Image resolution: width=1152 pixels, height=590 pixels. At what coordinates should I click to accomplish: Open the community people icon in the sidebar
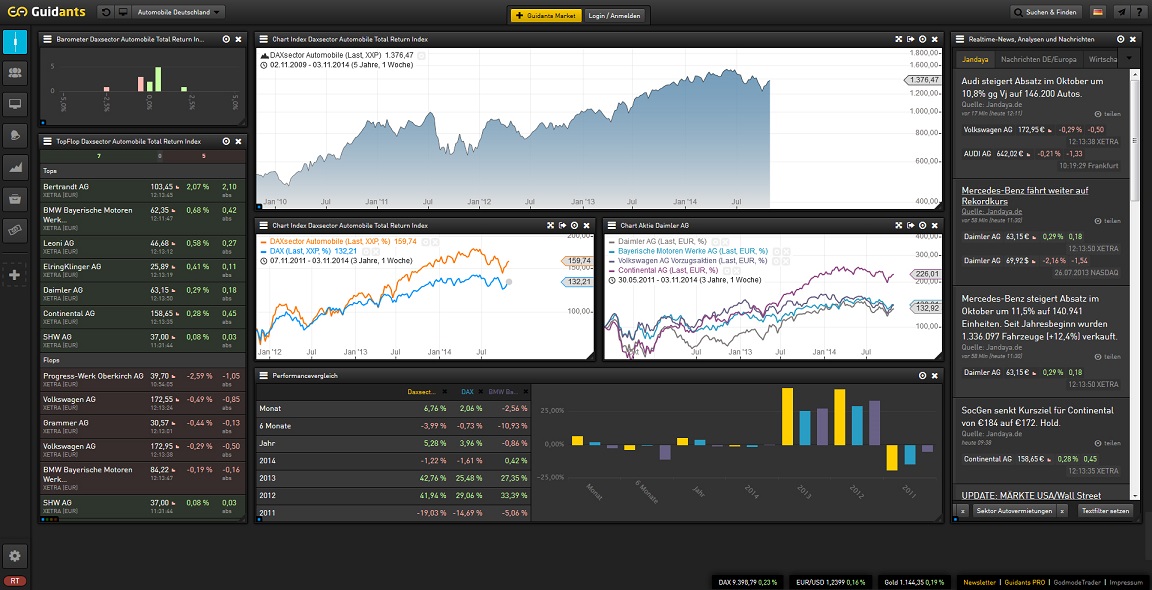pos(15,73)
